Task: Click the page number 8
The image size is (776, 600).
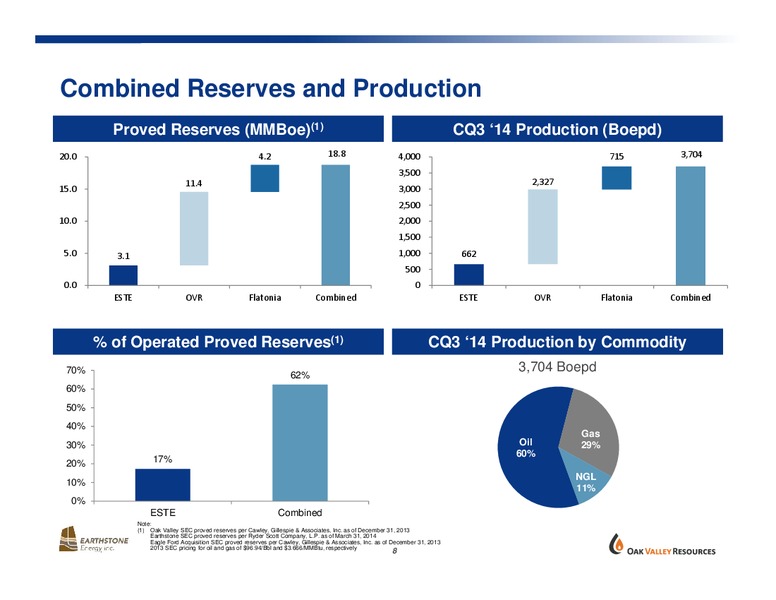Action: 394,551
